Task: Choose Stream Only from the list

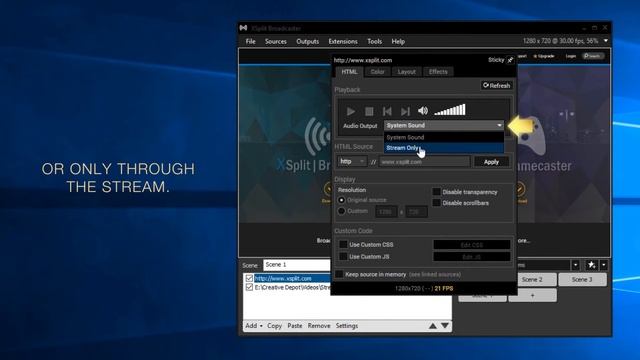Action: coord(444,148)
